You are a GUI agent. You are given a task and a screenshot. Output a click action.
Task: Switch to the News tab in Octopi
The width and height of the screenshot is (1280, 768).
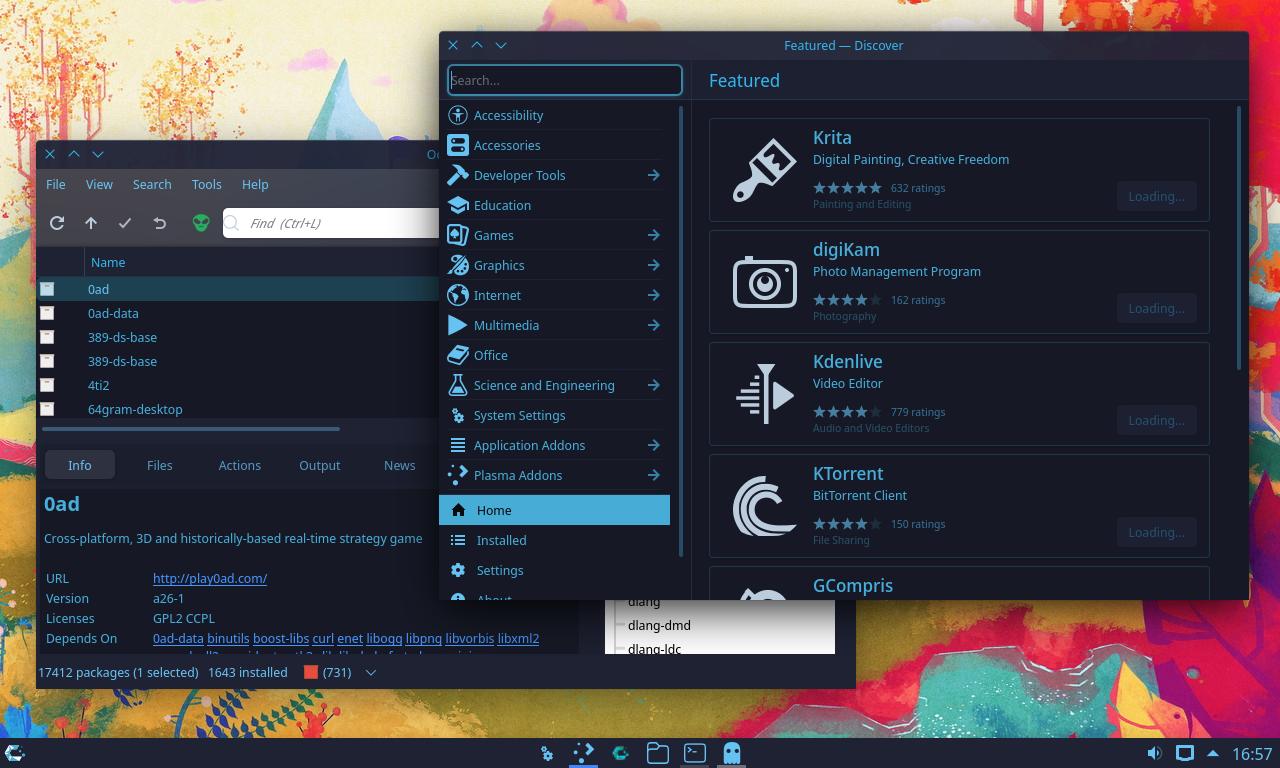click(399, 465)
